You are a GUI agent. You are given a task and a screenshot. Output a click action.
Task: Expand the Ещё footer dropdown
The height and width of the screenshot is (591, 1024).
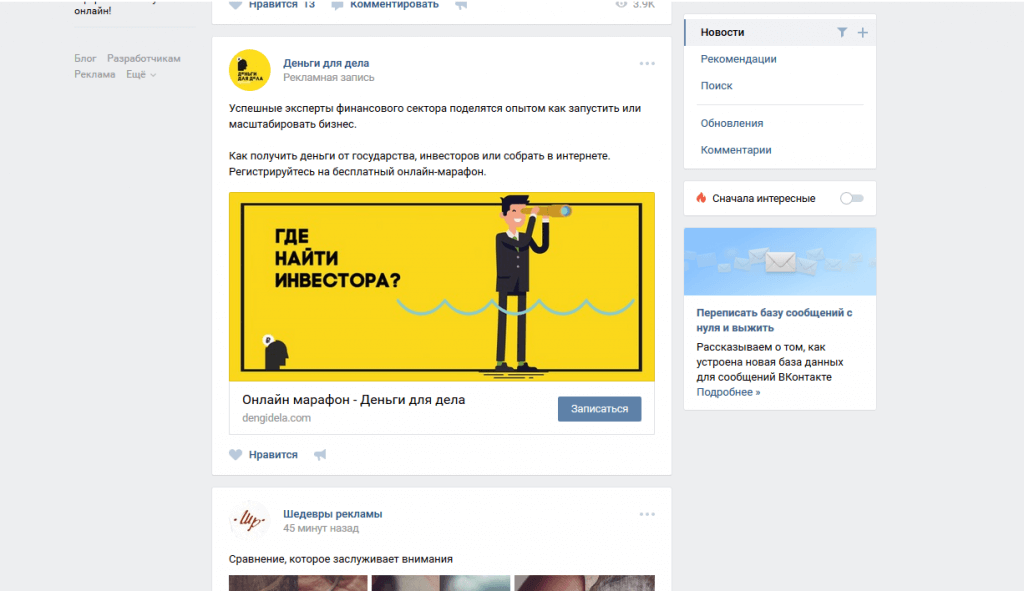(141, 74)
